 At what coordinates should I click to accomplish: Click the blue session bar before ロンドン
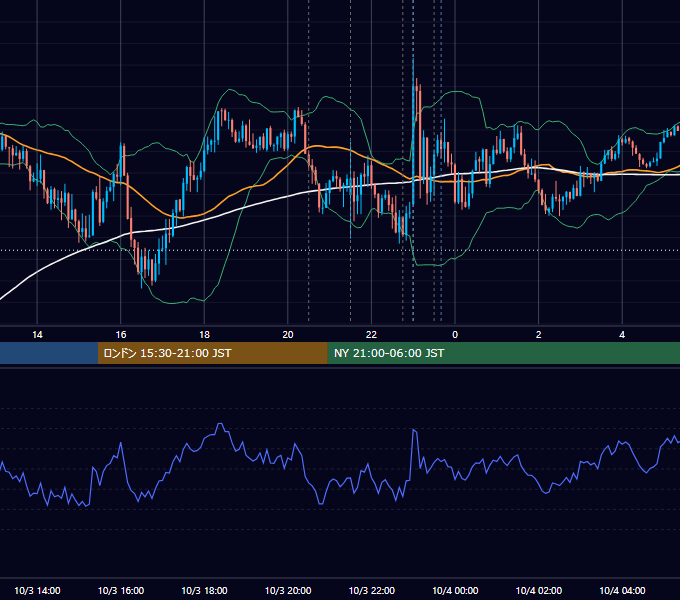[49, 353]
